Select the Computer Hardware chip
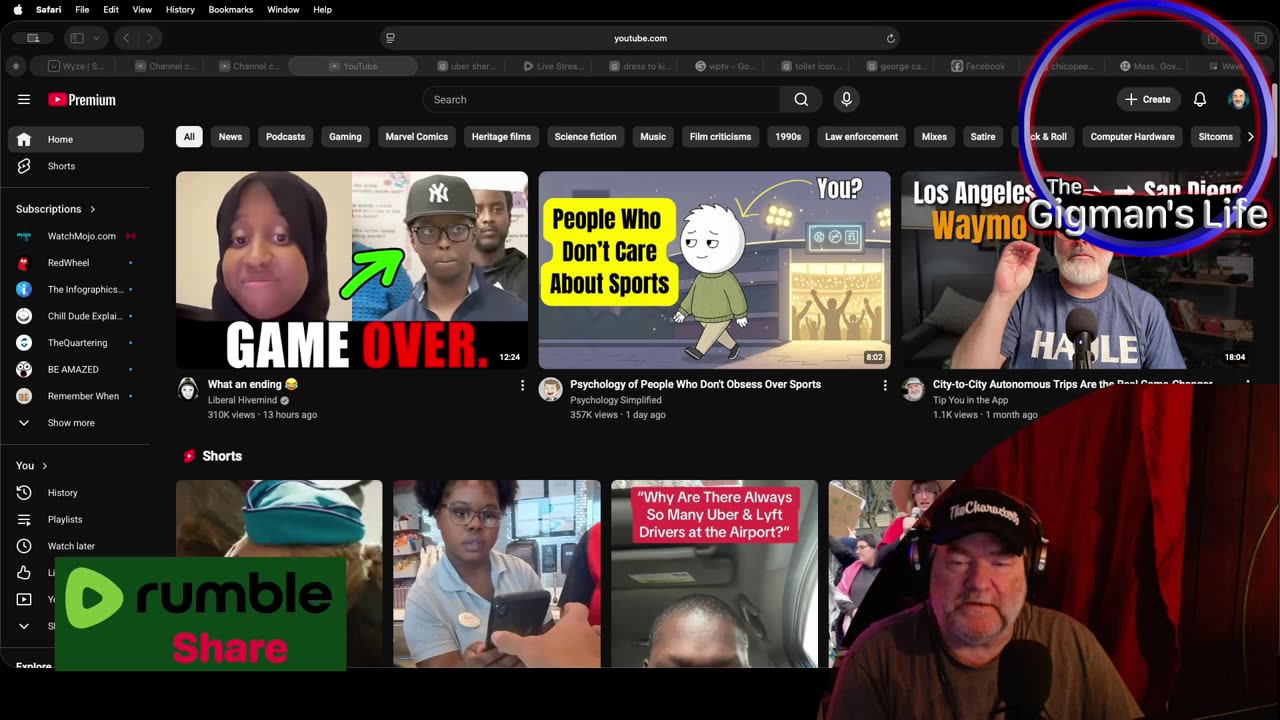Image resolution: width=1280 pixels, height=720 pixels. tap(1132, 137)
